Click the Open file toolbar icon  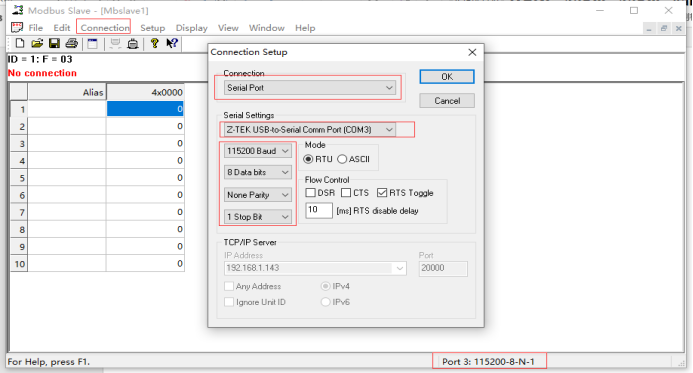(37, 43)
